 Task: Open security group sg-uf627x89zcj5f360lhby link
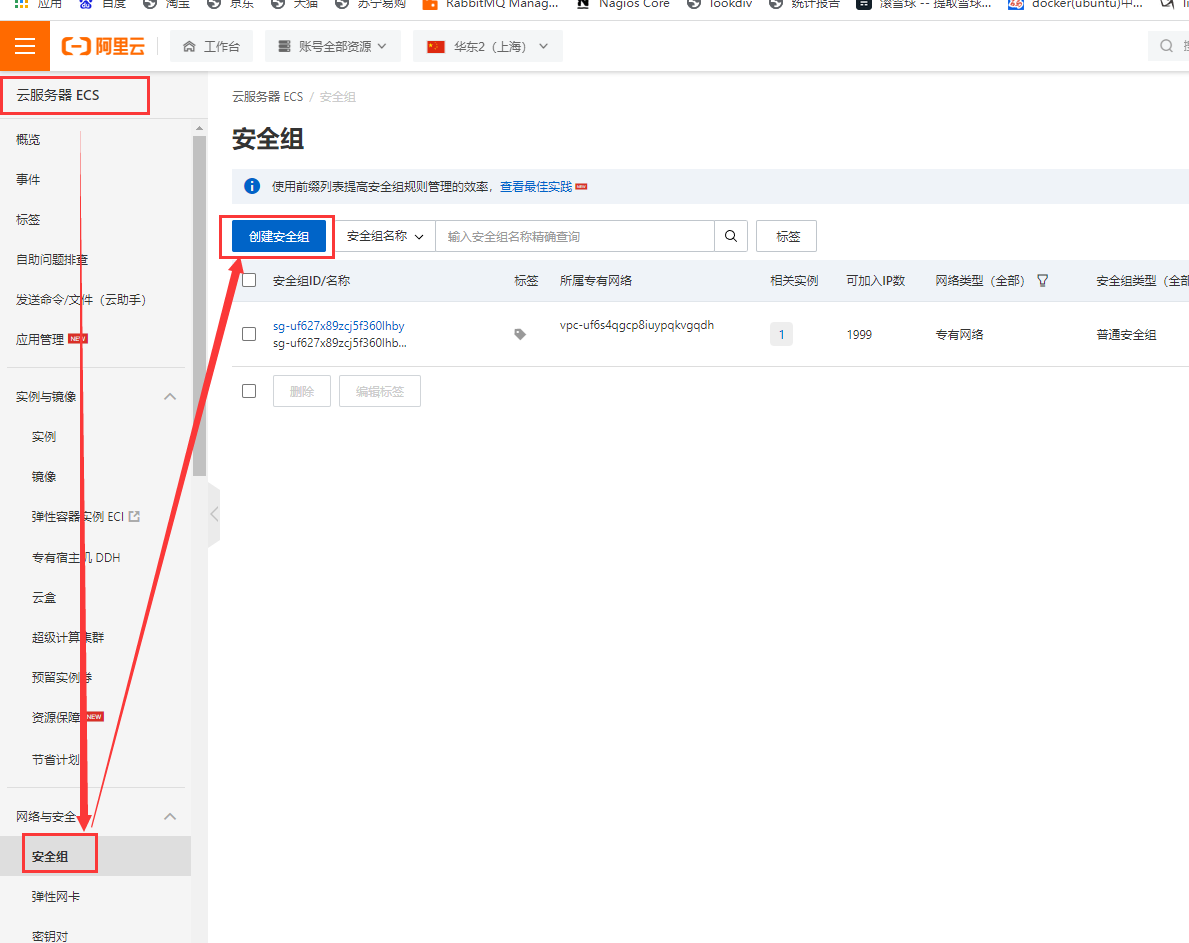tap(339, 326)
